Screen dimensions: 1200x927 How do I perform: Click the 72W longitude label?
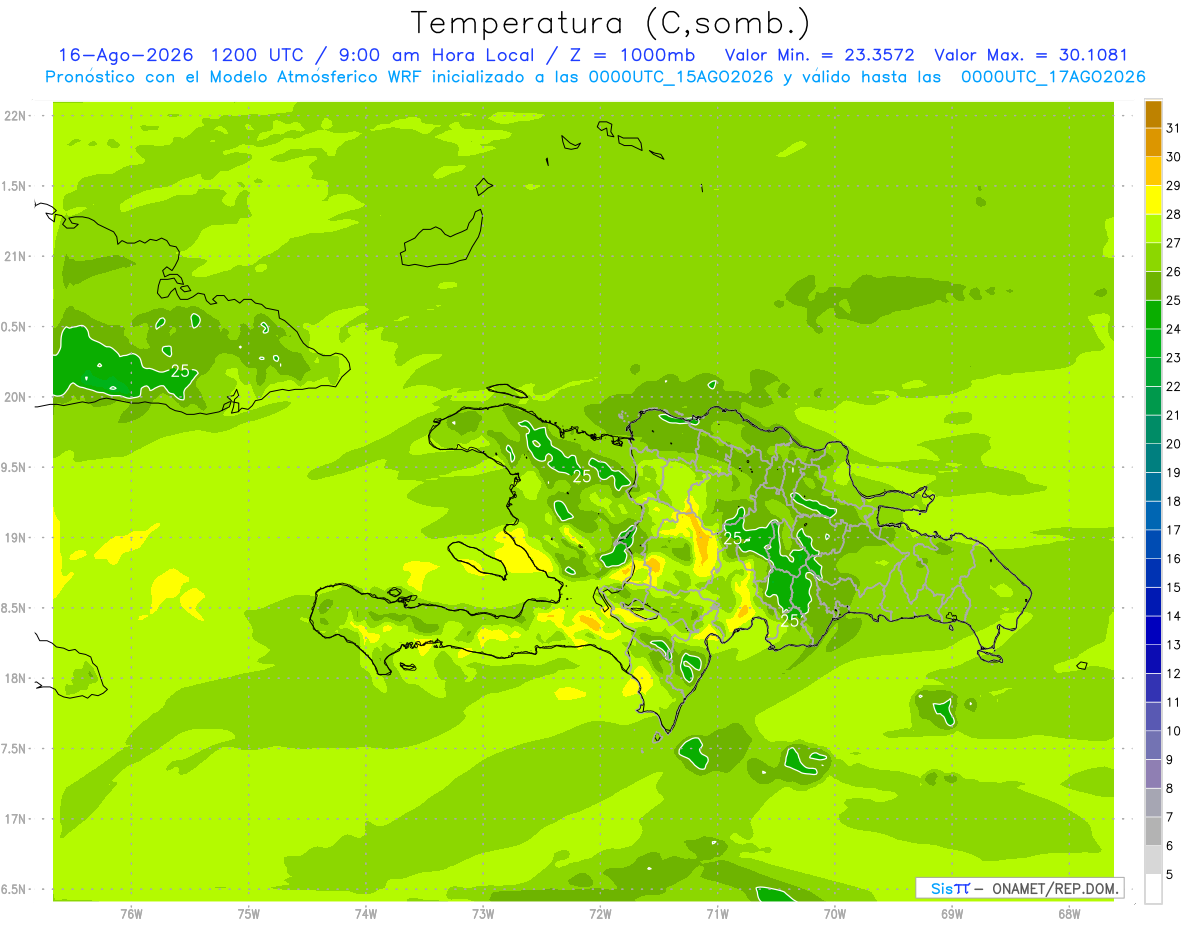pyautogui.click(x=600, y=913)
